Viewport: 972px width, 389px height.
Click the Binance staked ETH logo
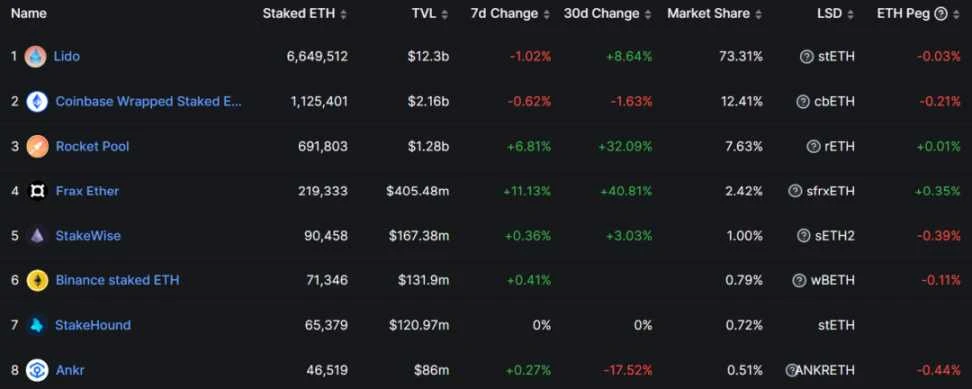coord(37,281)
